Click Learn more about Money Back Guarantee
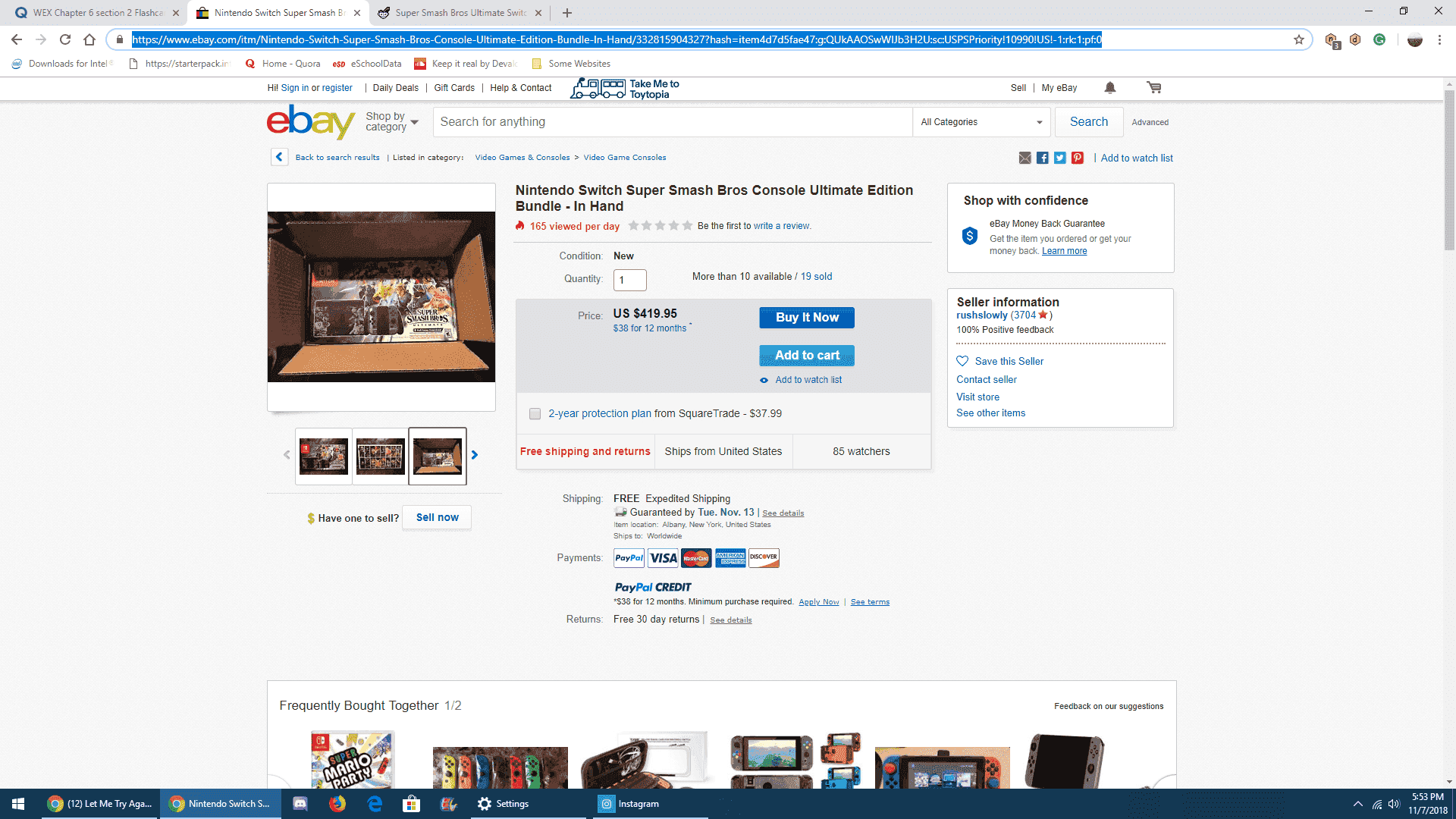The width and height of the screenshot is (1456, 819). (1064, 251)
